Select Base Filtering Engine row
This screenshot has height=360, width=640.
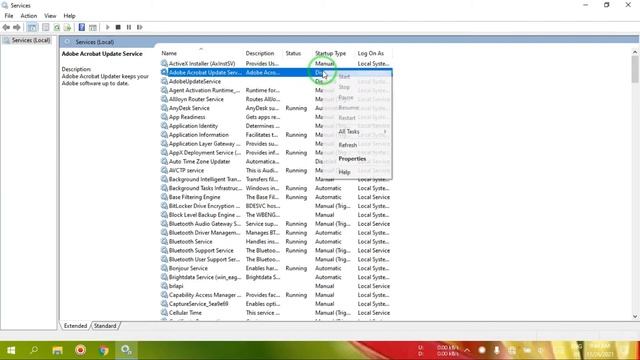(x=276, y=197)
